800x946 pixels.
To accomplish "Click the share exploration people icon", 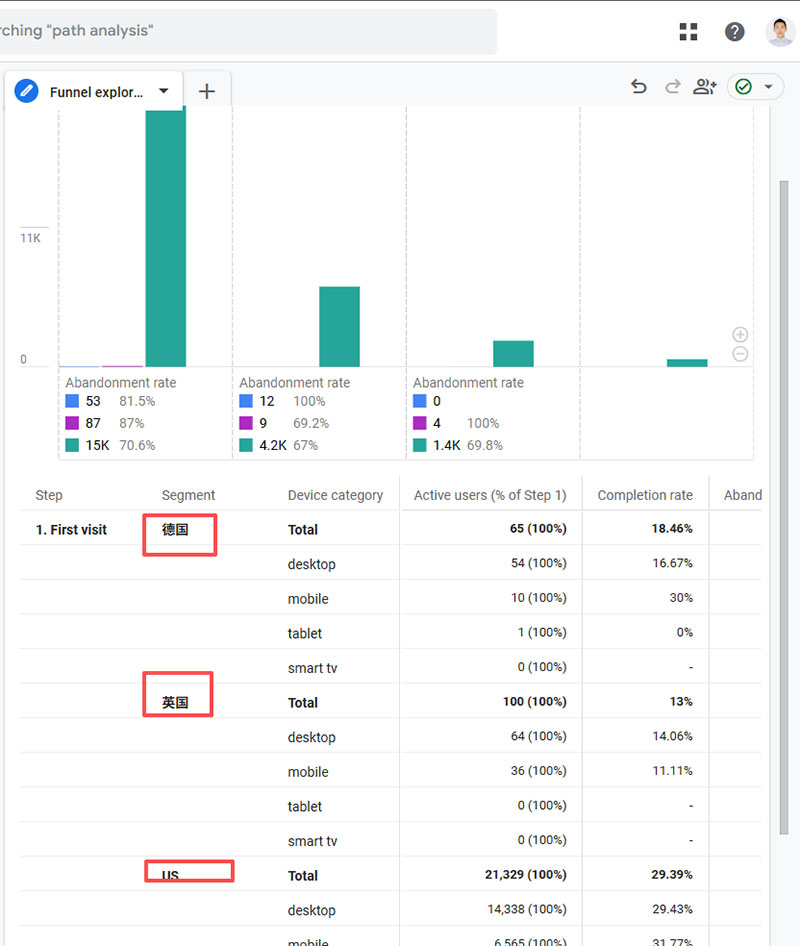I will tap(705, 87).
